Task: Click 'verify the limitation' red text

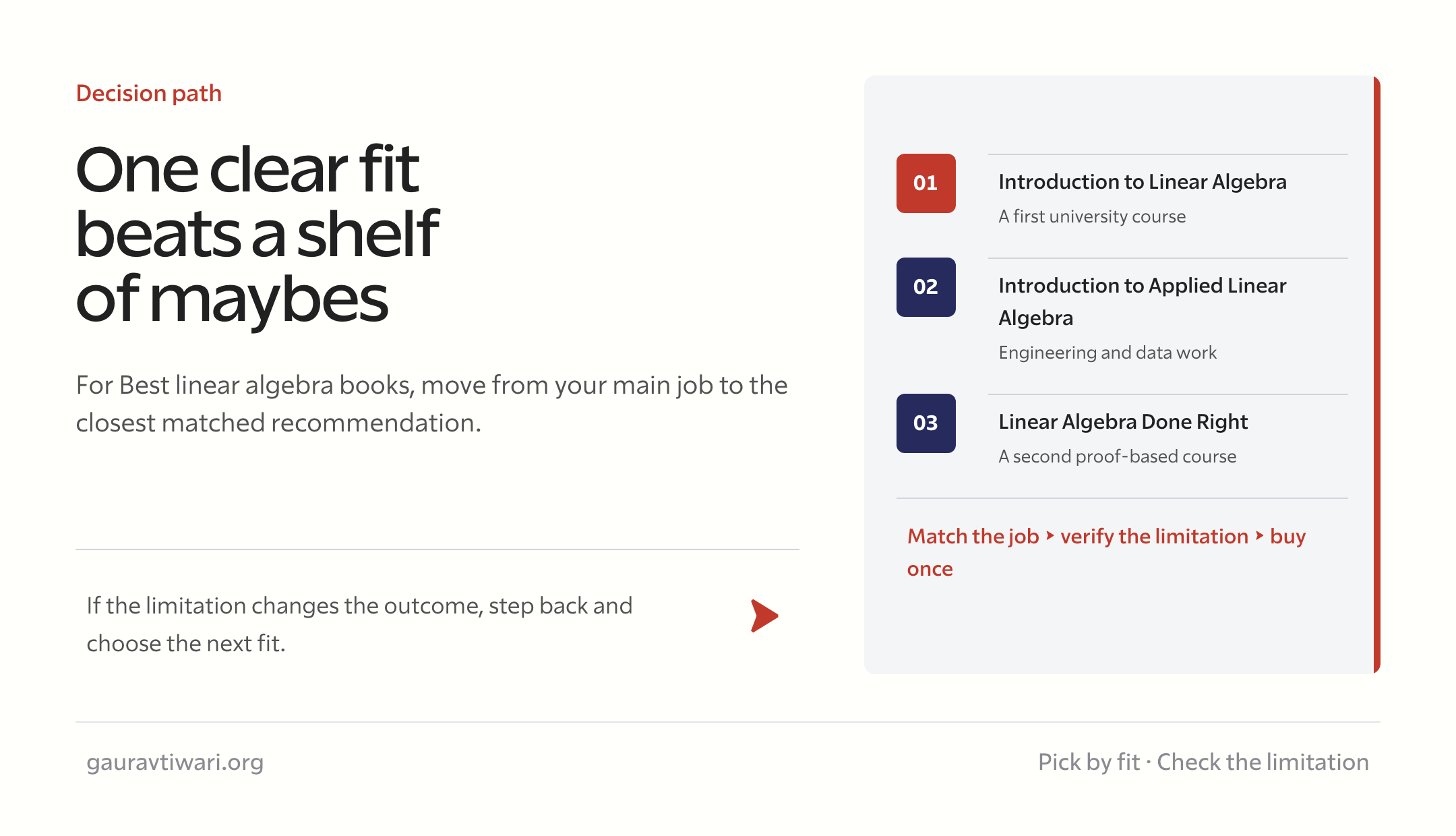Action: pyautogui.click(x=1155, y=537)
